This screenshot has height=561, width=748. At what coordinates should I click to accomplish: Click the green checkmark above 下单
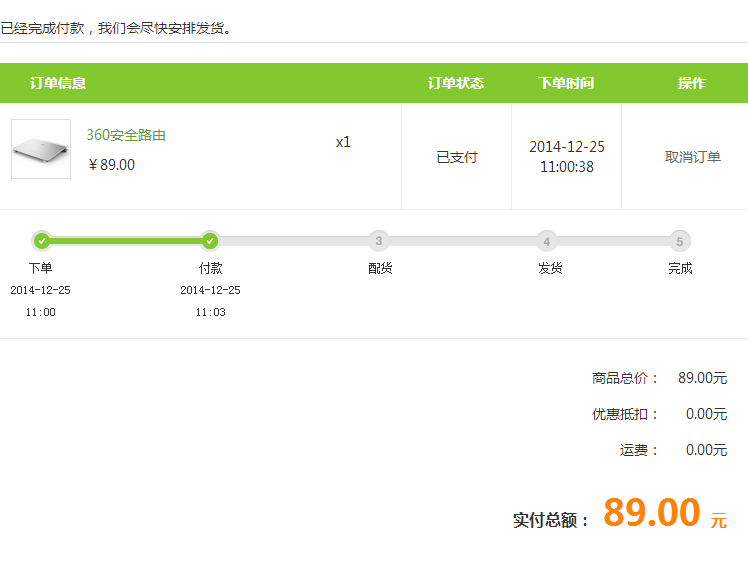click(x=41, y=240)
